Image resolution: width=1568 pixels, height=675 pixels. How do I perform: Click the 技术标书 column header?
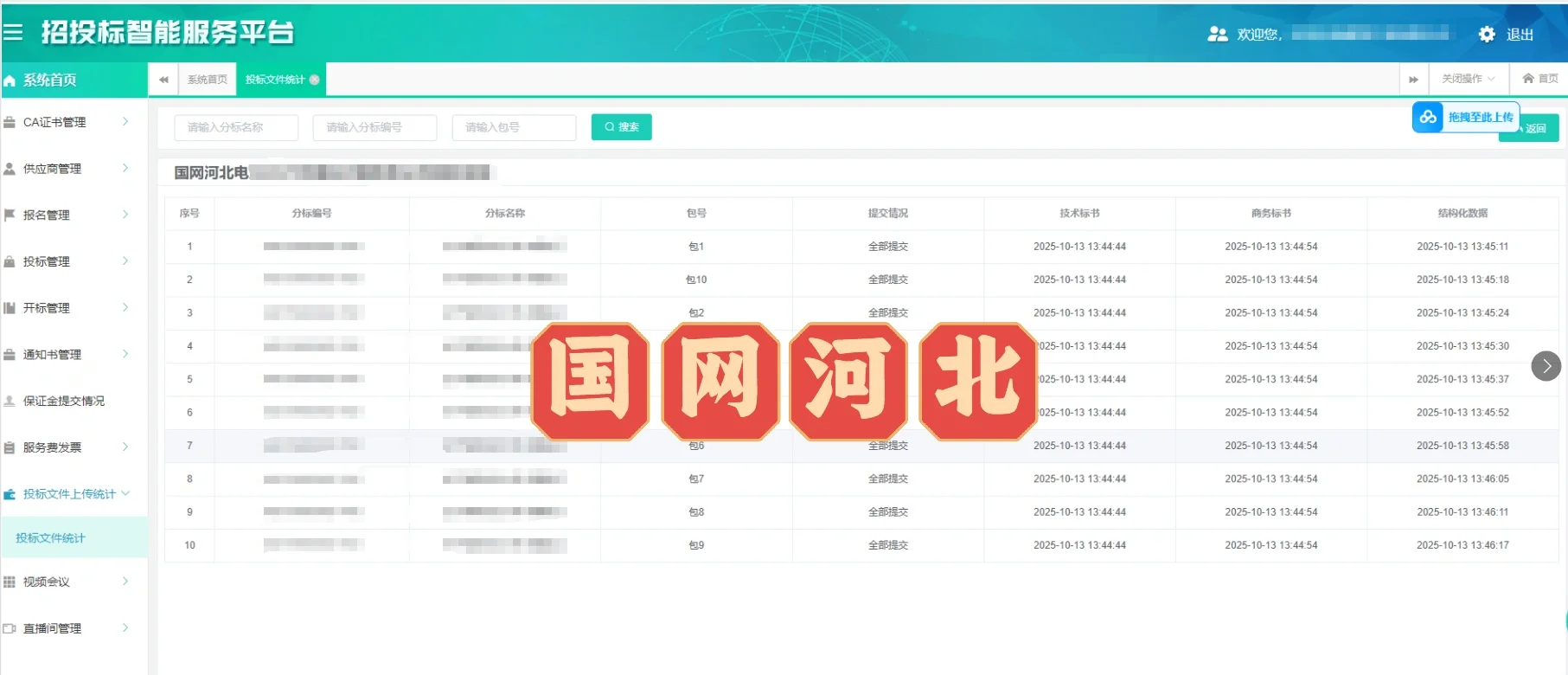[x=1080, y=213]
